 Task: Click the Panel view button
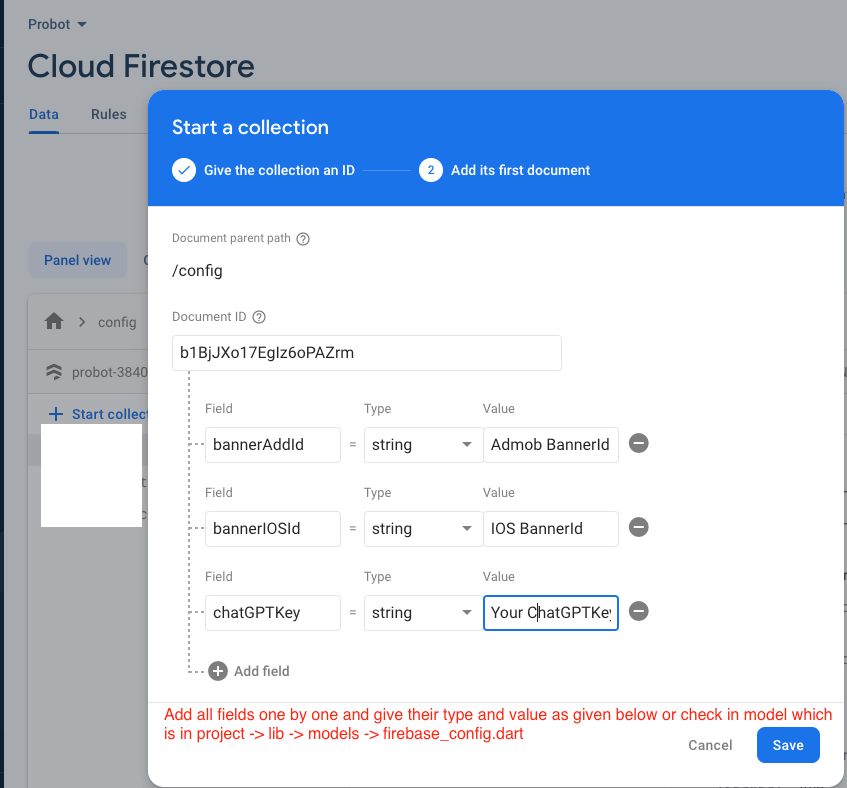77,260
